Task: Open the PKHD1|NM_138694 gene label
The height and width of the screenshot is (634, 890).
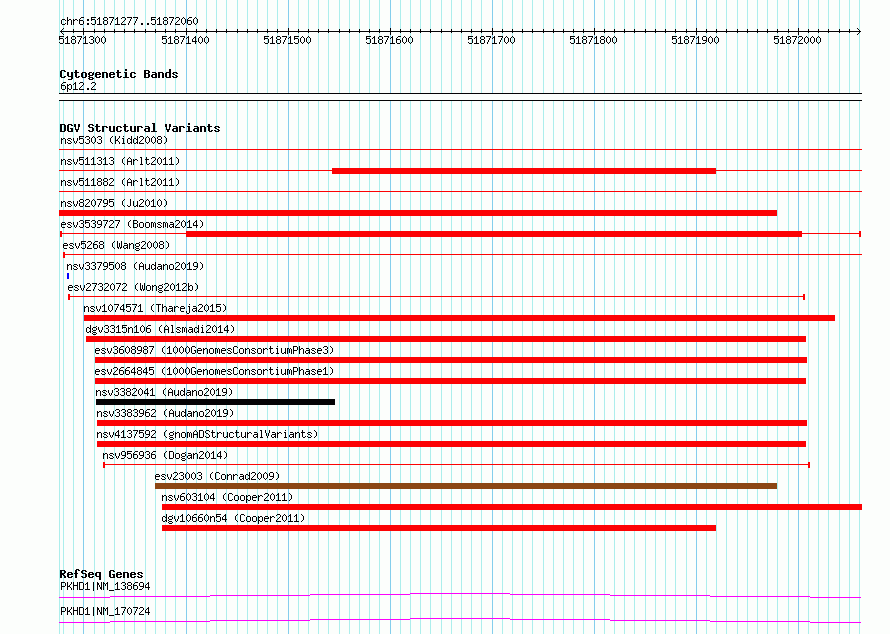Action: 105,586
